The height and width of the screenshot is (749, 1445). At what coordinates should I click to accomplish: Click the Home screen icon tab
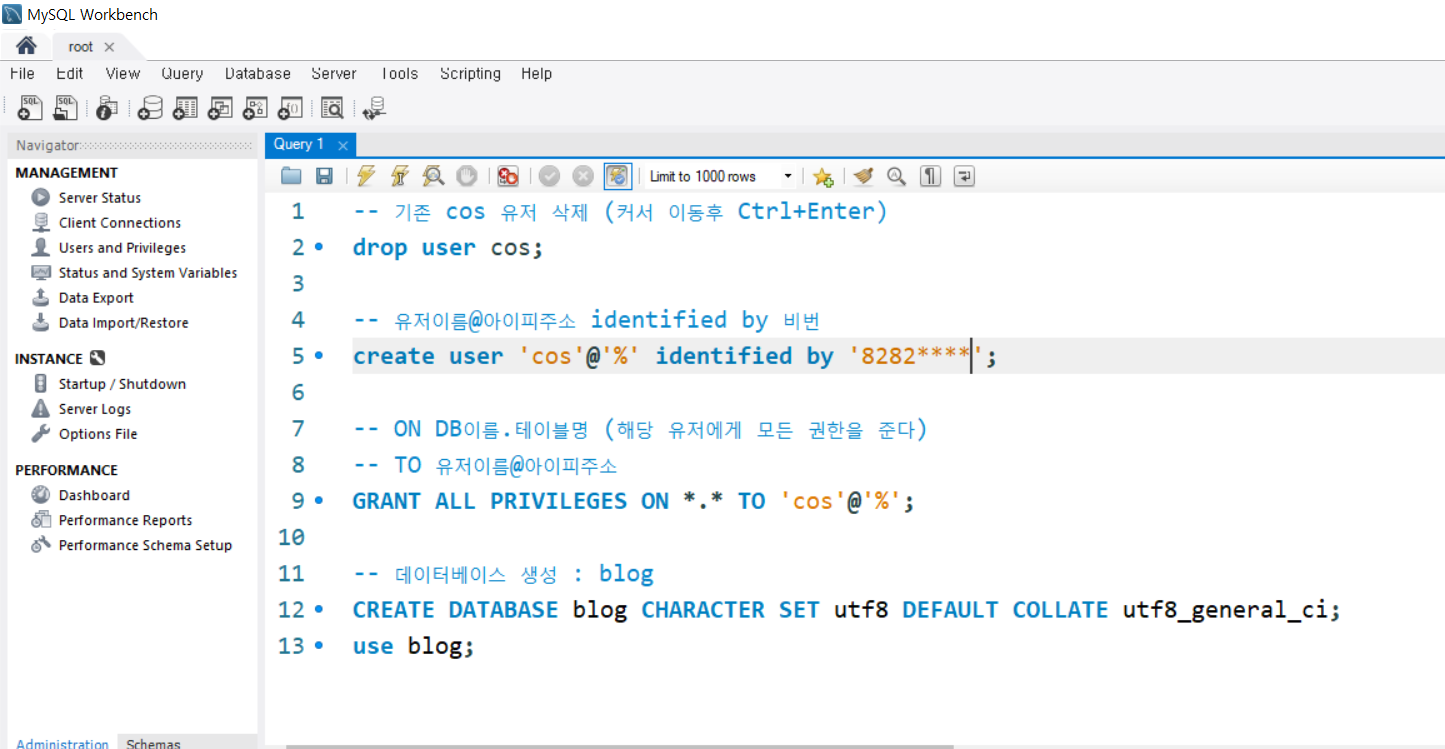(x=26, y=46)
